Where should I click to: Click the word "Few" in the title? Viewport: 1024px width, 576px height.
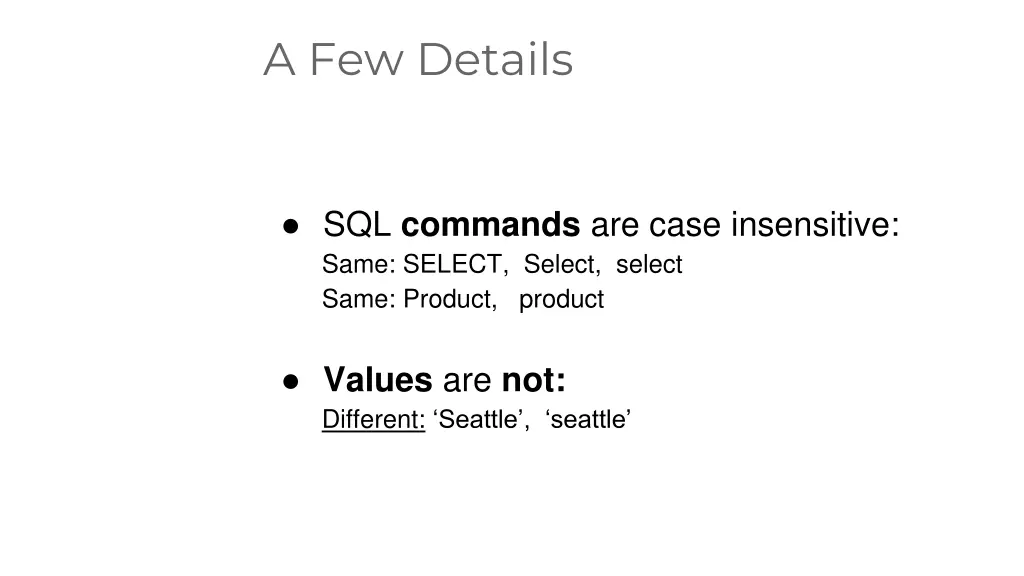click(x=357, y=59)
